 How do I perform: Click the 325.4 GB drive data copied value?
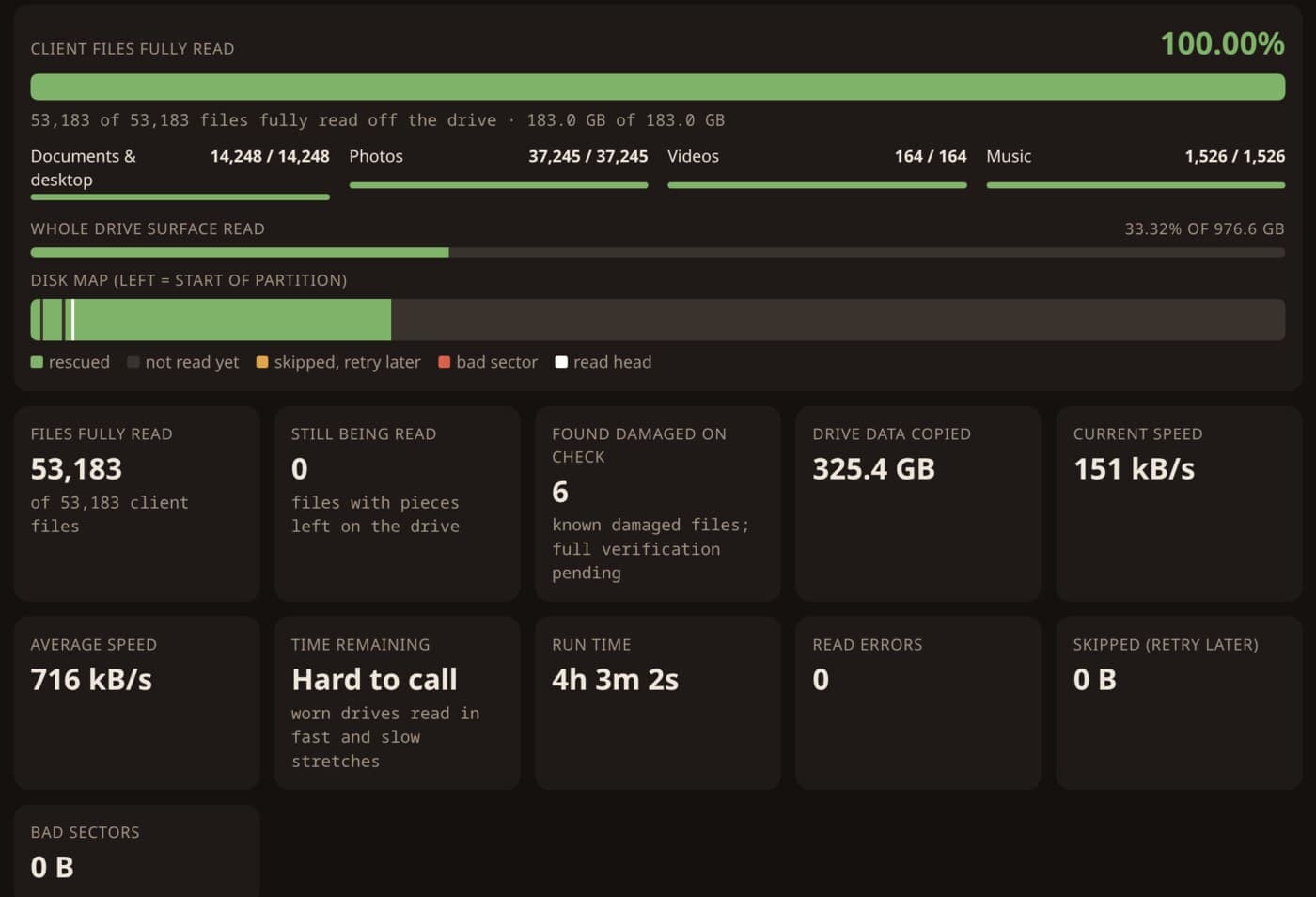(x=873, y=469)
